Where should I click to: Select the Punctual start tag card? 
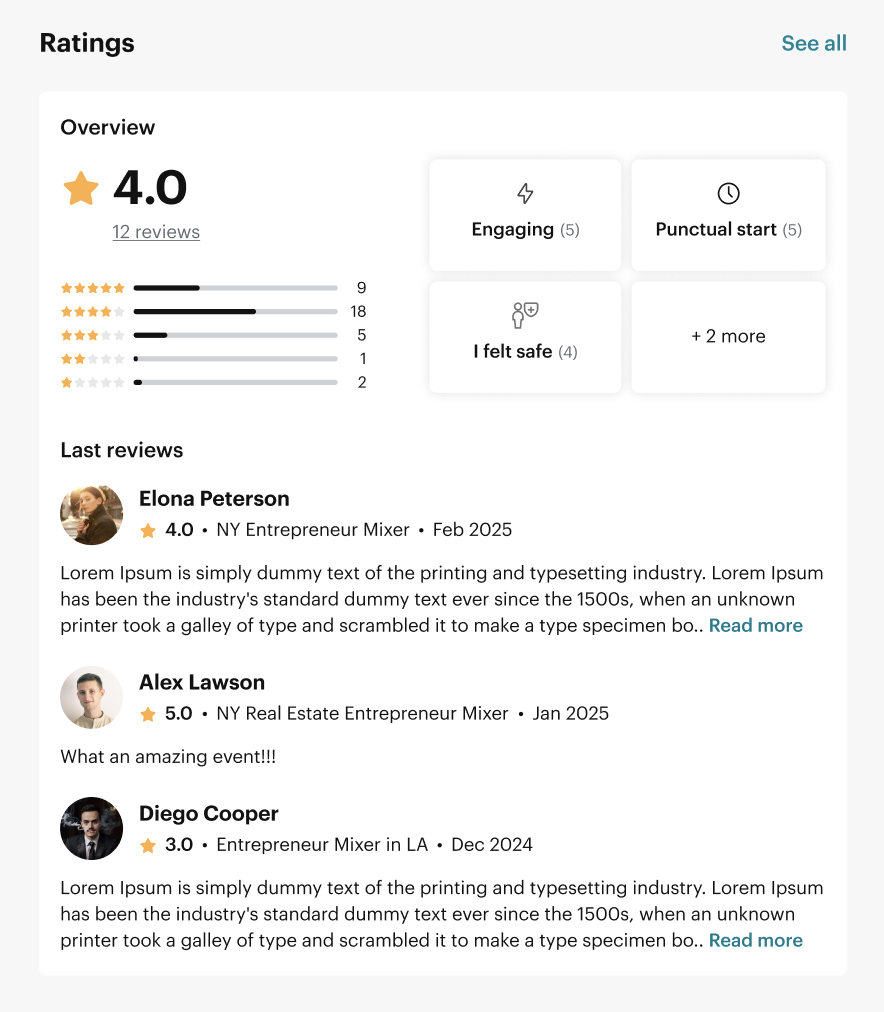click(x=728, y=215)
